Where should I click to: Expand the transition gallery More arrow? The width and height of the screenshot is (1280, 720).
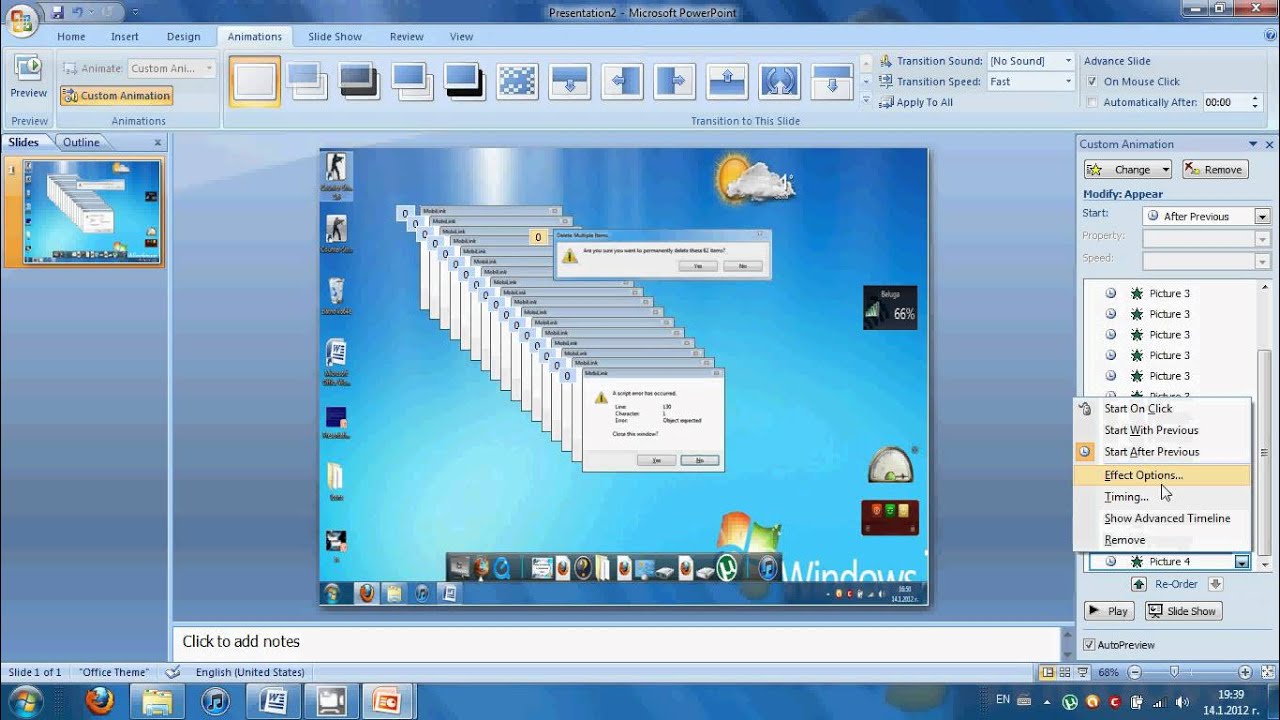click(866, 100)
